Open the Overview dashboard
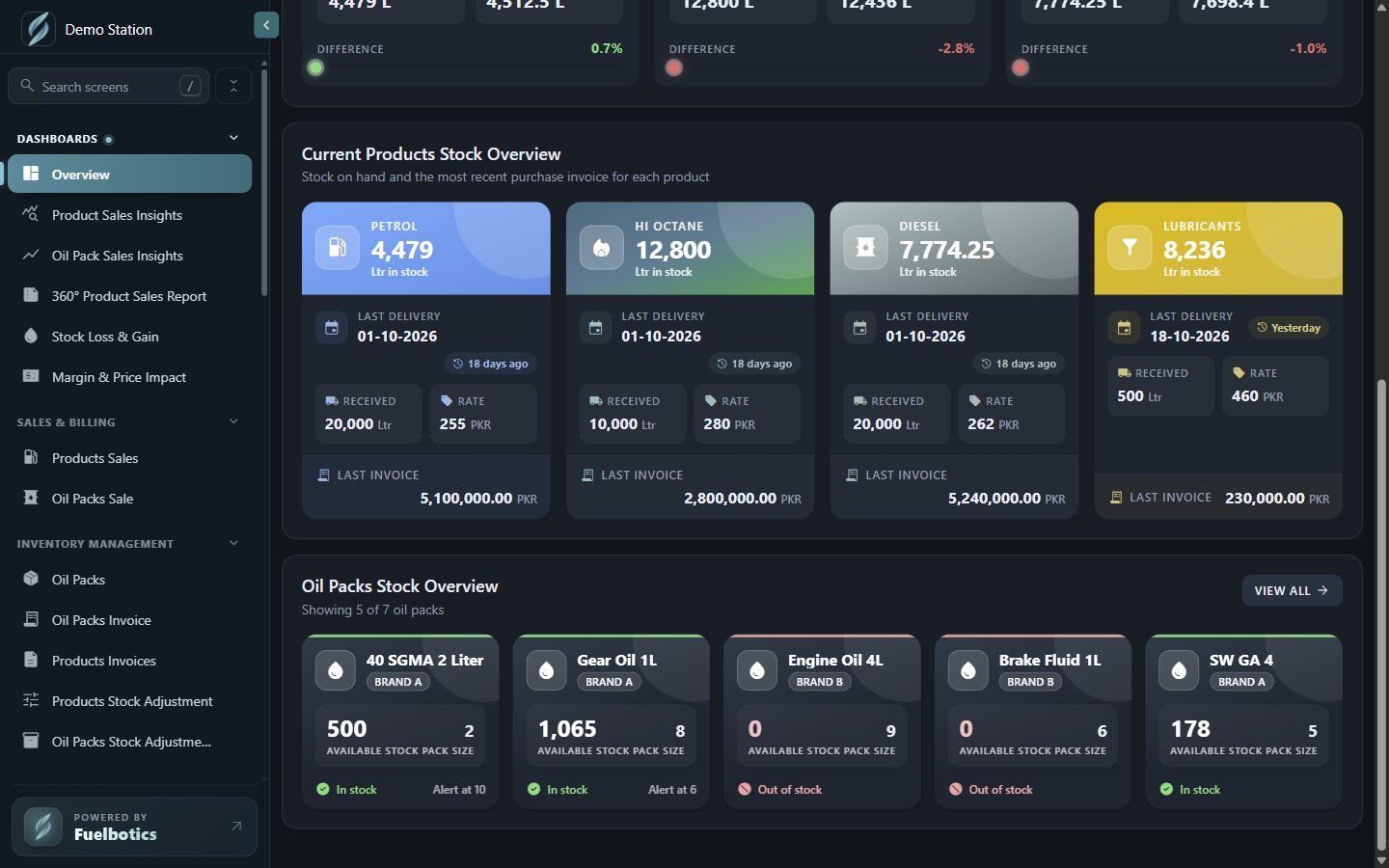The image size is (1389, 868). 129,174
